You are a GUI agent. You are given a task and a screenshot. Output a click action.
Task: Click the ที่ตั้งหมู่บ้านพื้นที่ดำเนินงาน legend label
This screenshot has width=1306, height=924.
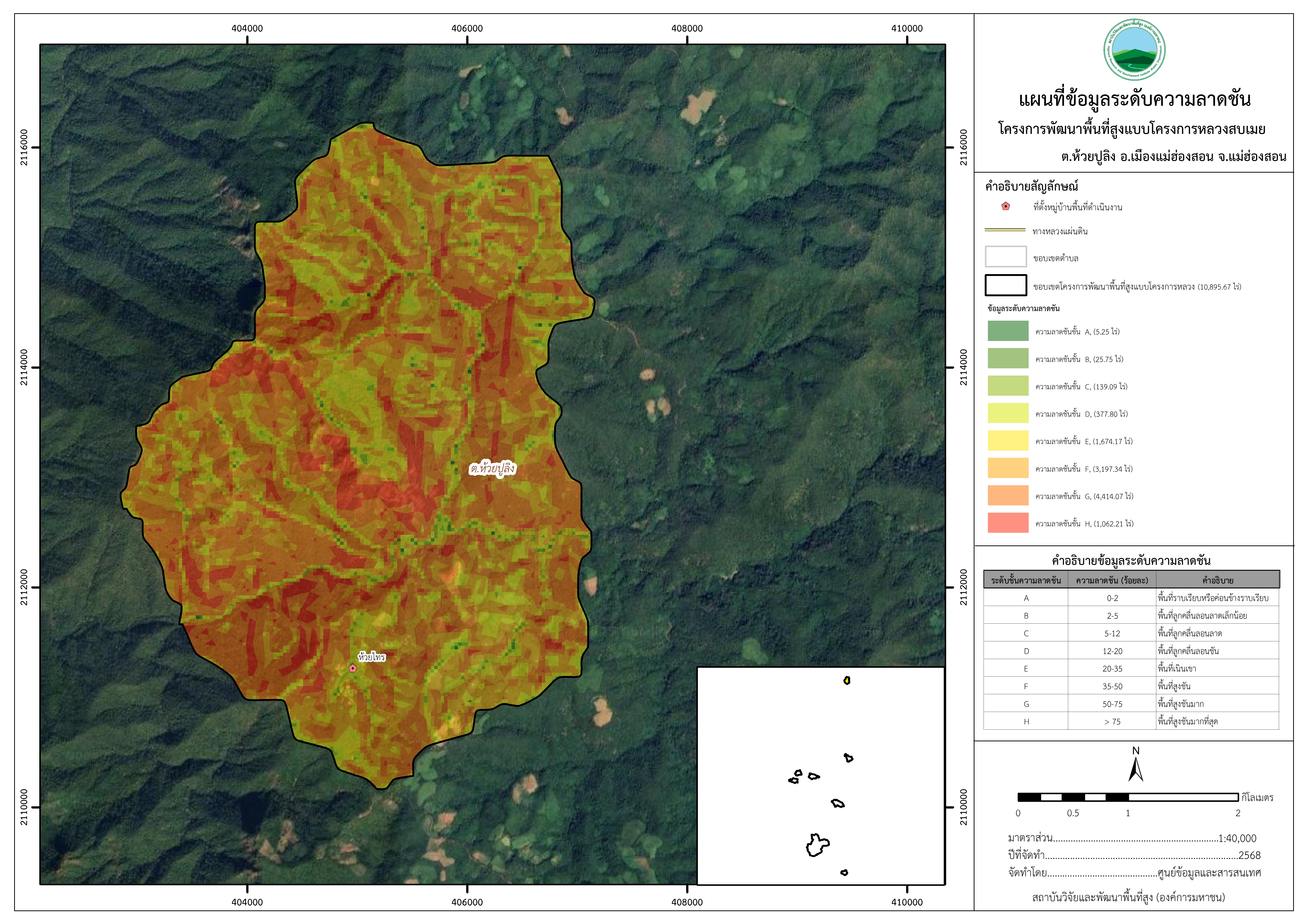pos(1078,207)
